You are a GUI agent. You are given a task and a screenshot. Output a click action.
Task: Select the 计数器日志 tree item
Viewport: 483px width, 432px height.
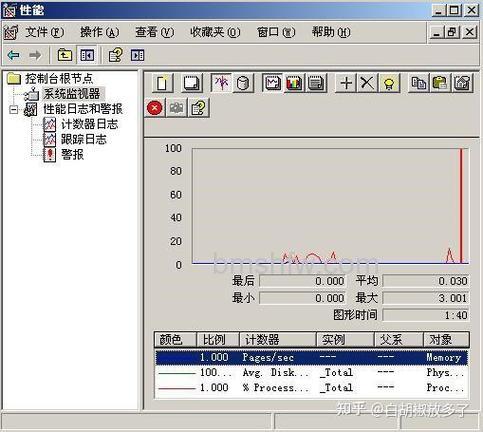click(x=89, y=124)
